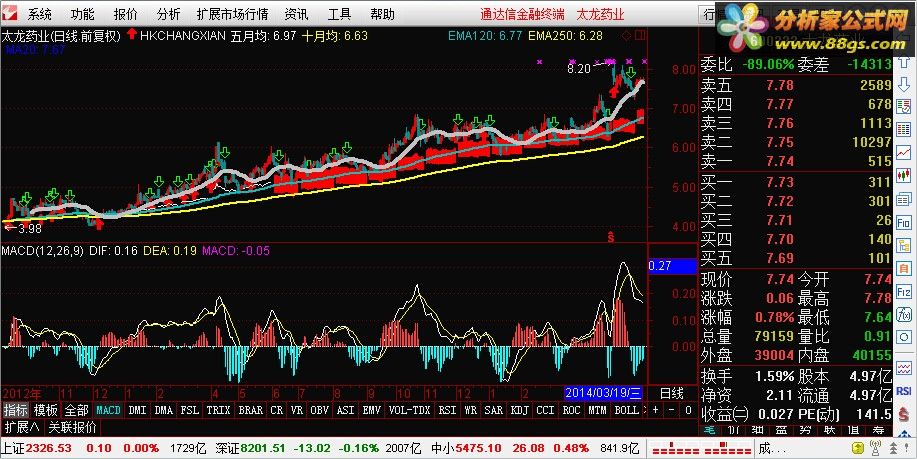Viewport: 917px width, 459px height.
Task: Switch indicator to SAR tab
Action: coord(494,410)
